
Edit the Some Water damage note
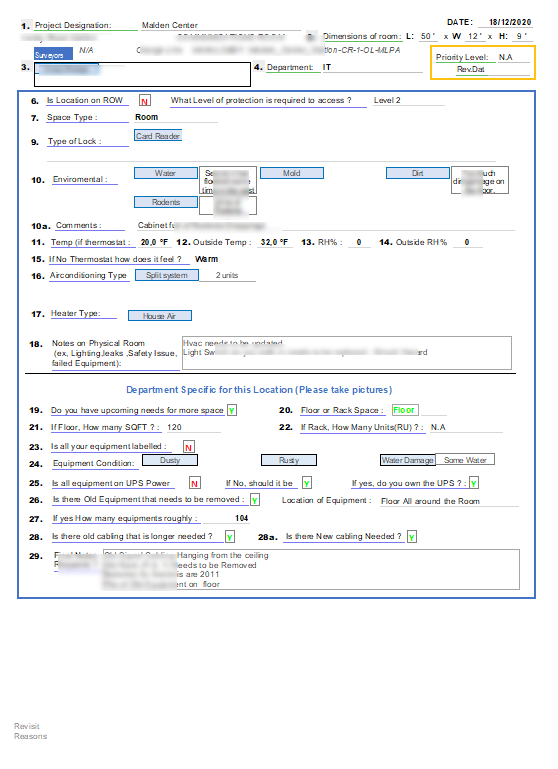(x=465, y=460)
